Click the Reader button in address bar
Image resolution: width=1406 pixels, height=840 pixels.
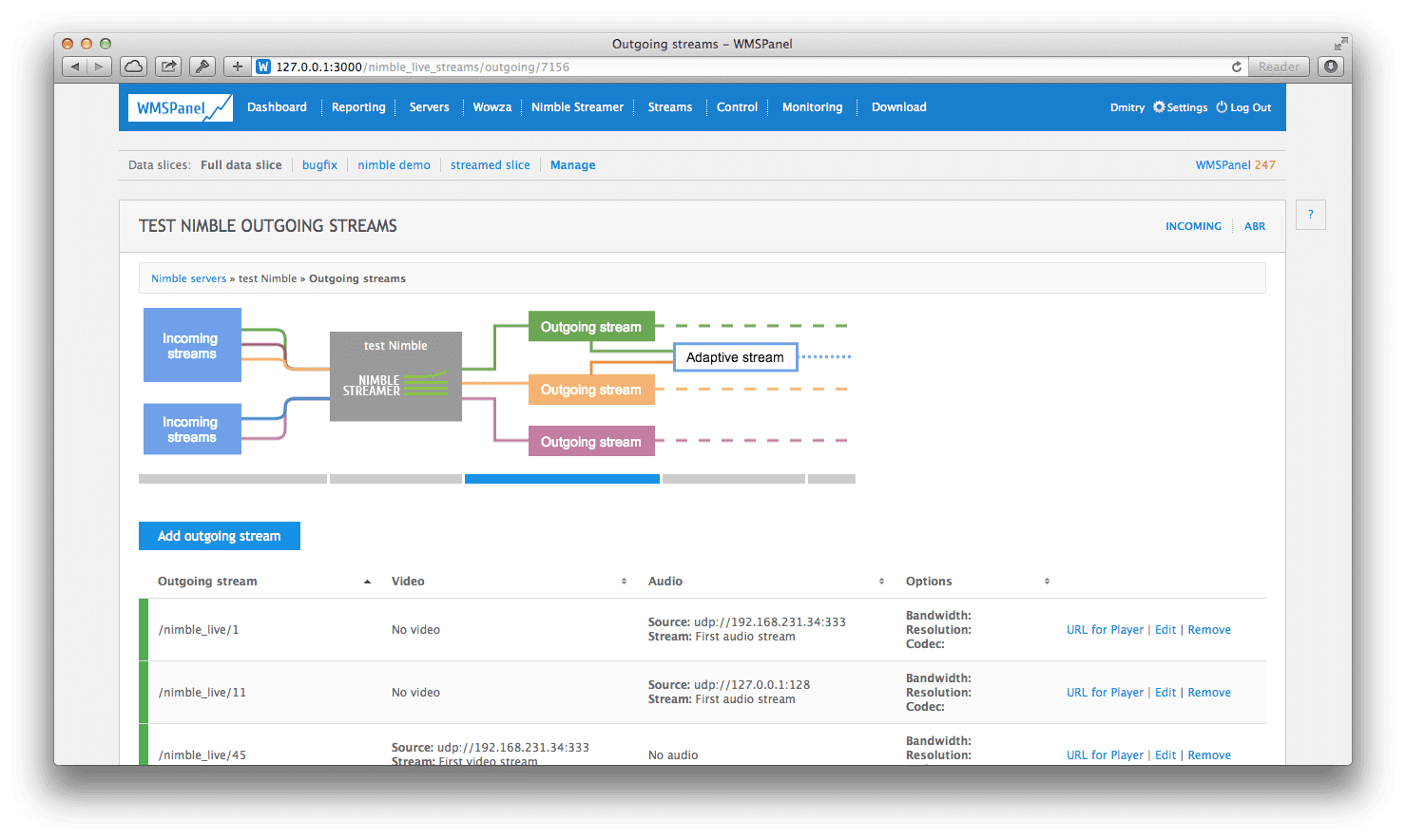(1279, 67)
